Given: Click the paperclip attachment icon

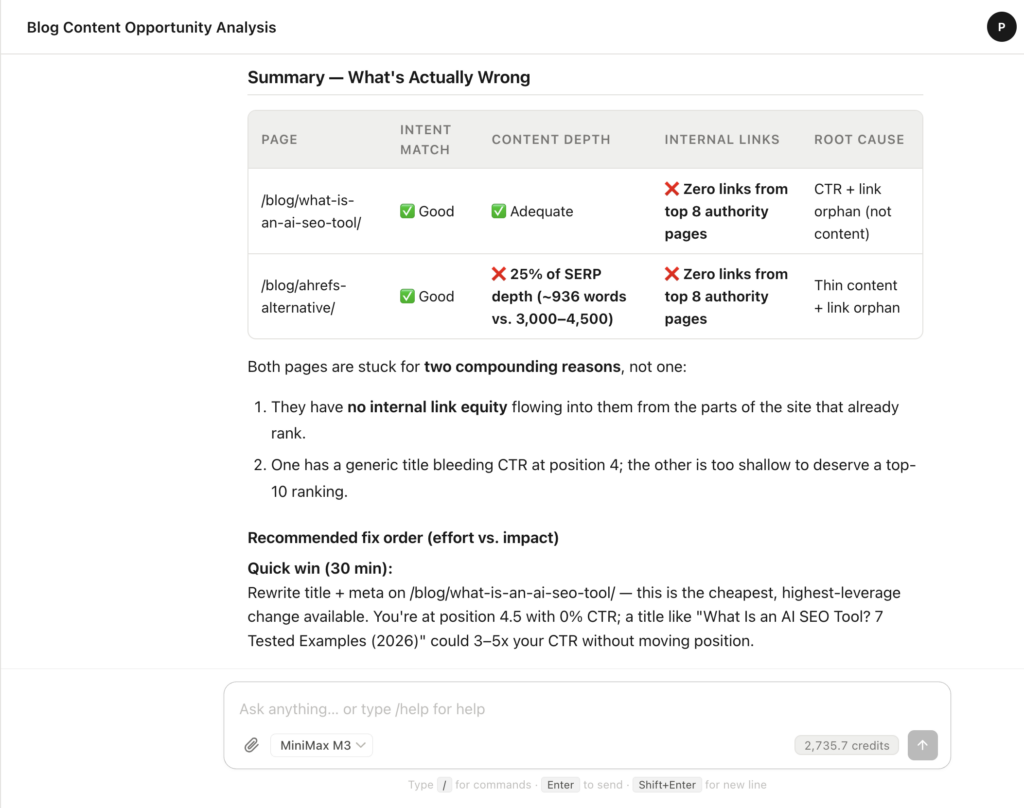Looking at the screenshot, I should 251,745.
